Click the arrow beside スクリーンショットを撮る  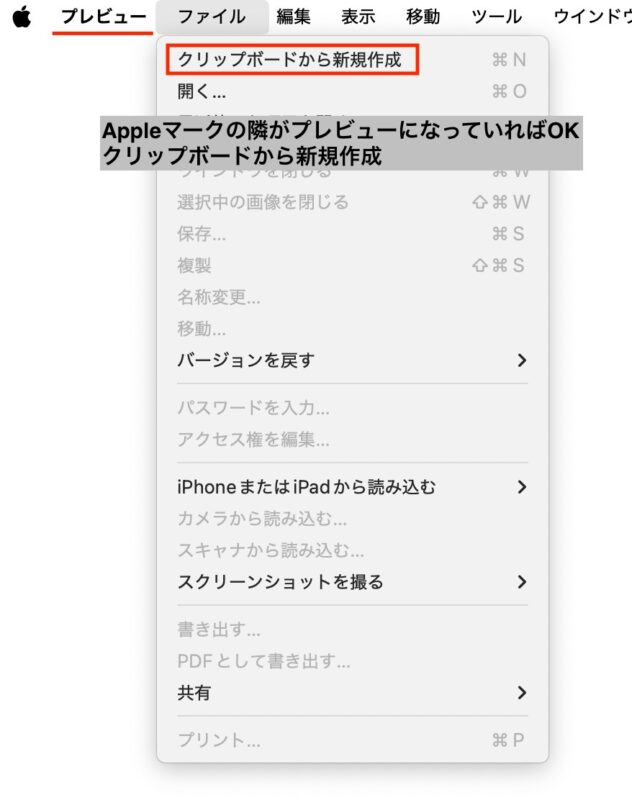point(521,582)
